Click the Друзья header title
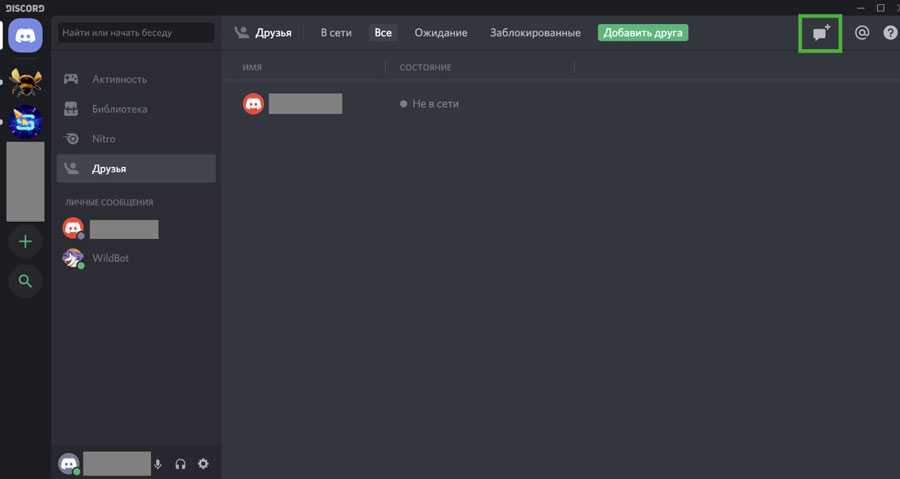The image size is (900, 479). coord(273,33)
